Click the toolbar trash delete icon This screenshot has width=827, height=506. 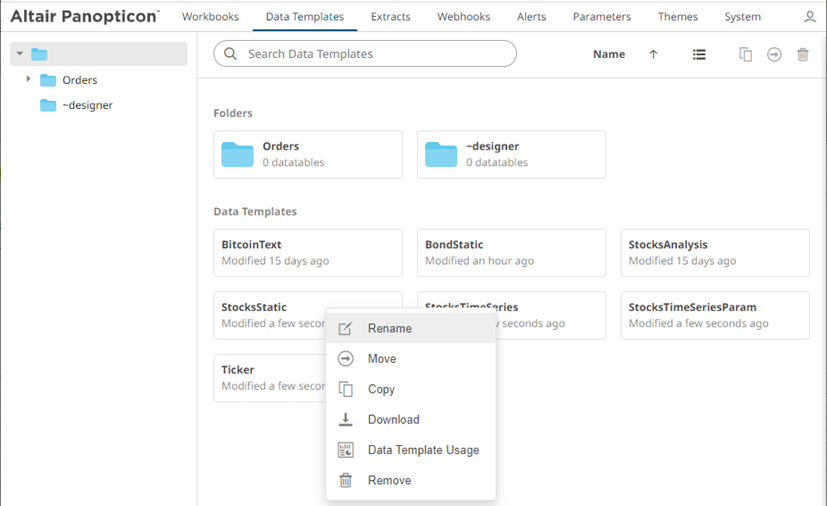coord(802,55)
